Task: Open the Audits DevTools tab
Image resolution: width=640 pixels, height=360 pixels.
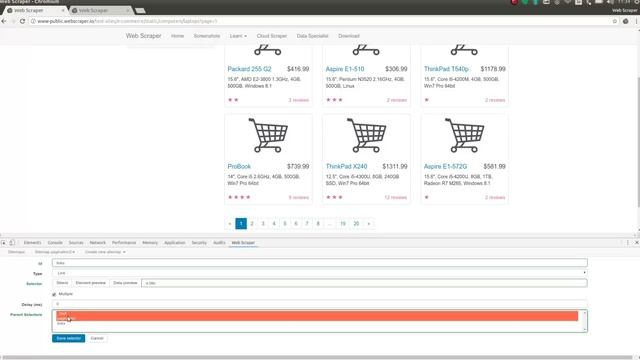Action: [219, 242]
